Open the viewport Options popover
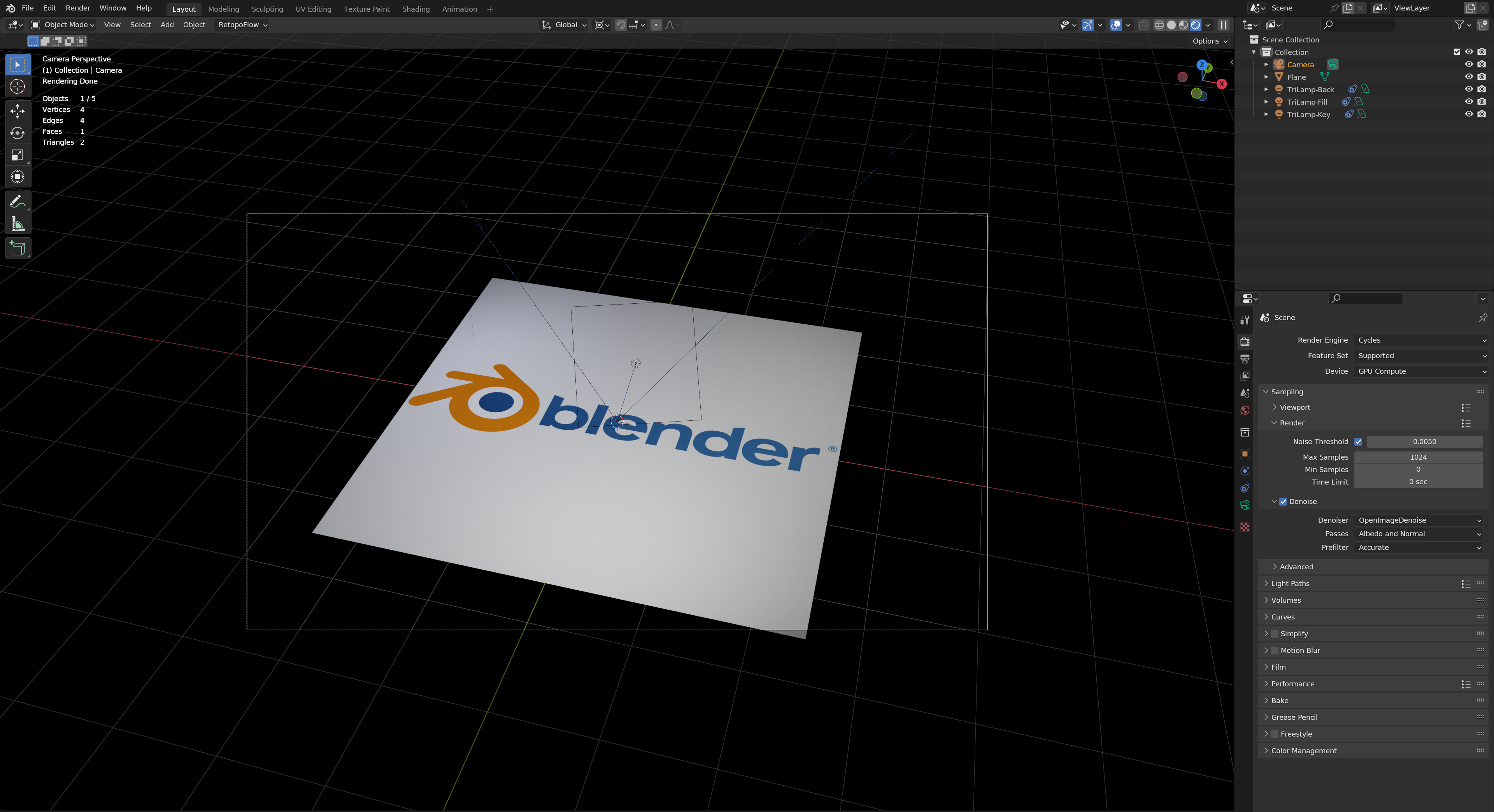 [1210, 41]
